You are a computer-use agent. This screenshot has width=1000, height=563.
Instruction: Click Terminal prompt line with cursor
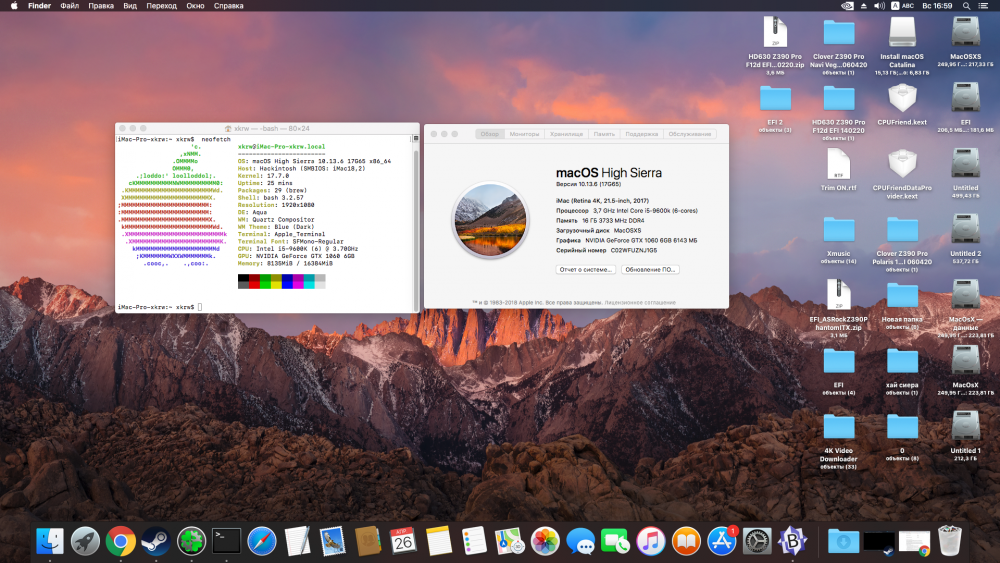159,307
